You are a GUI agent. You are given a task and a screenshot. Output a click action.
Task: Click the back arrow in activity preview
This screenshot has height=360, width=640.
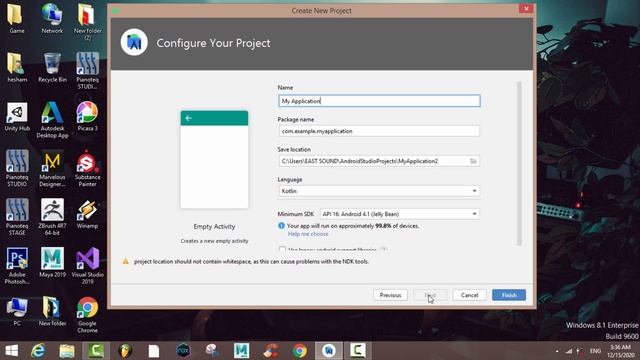(188, 118)
